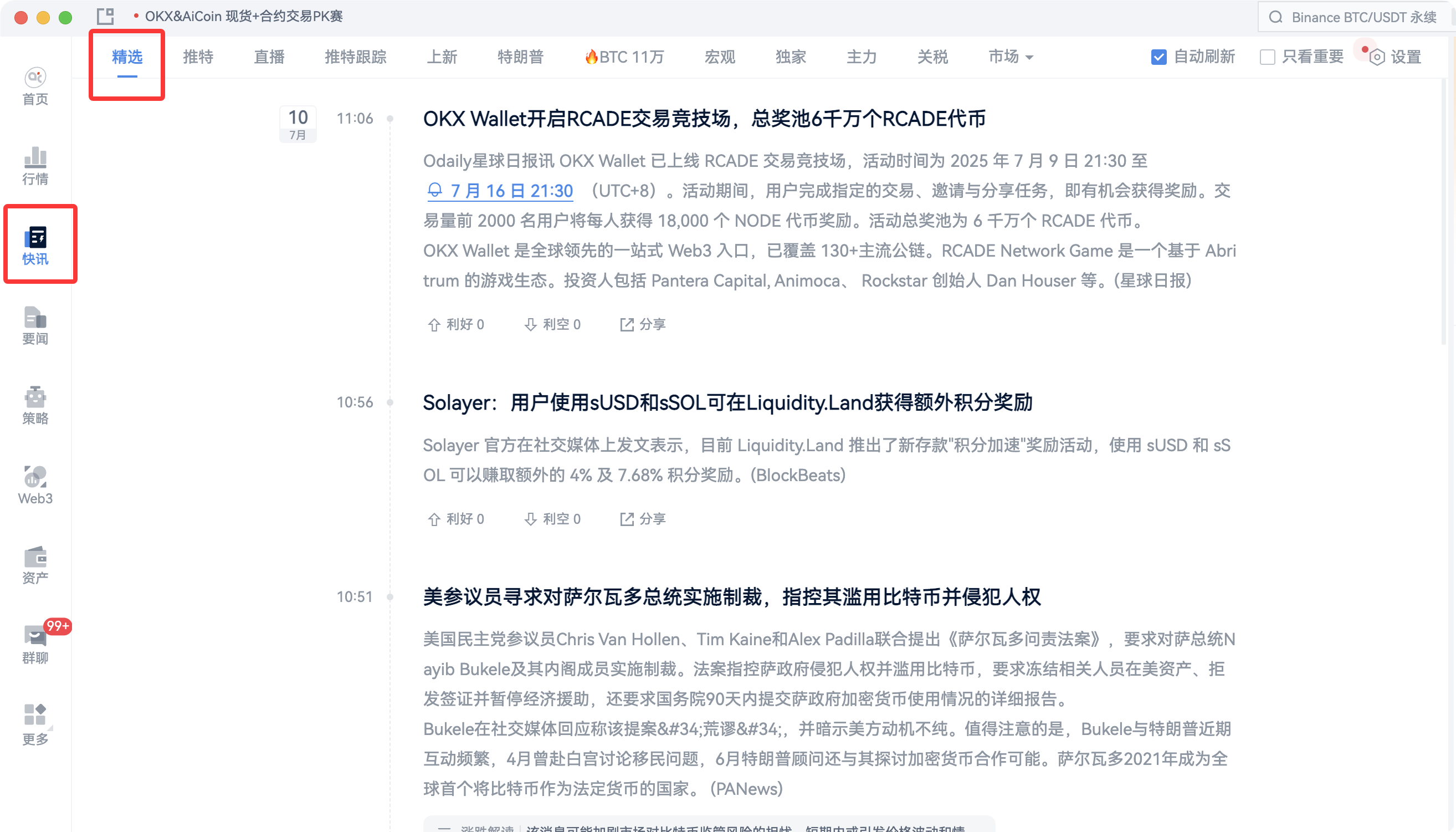Switch to 上新 tab
The height and width of the screenshot is (832, 1456).
coord(442,57)
